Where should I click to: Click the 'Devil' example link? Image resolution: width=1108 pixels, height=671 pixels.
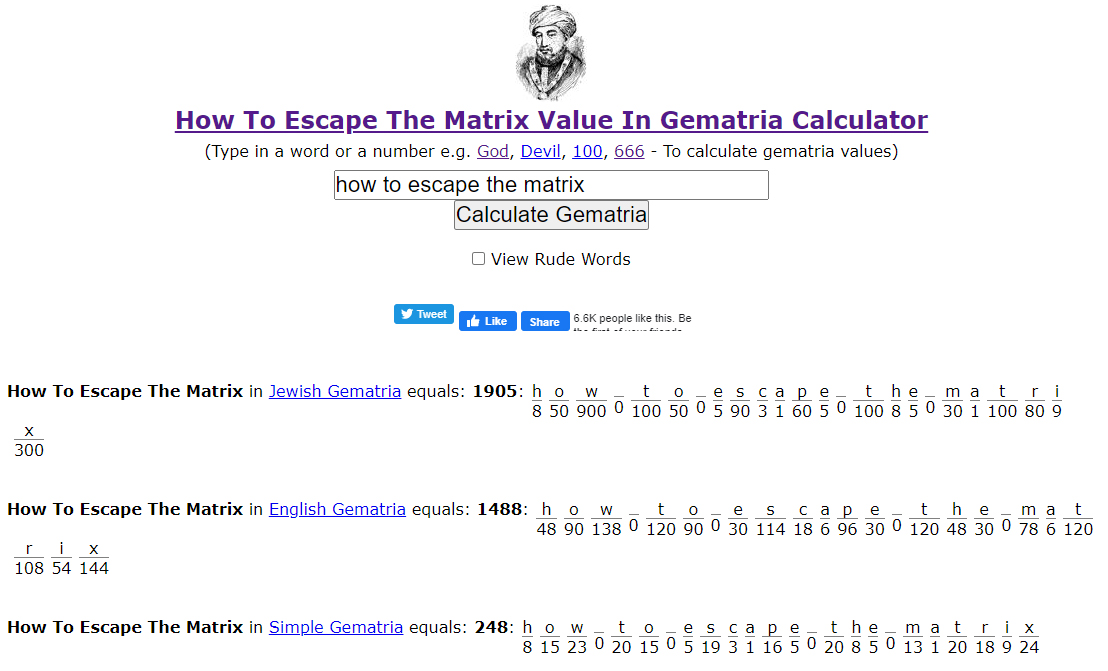click(x=540, y=152)
